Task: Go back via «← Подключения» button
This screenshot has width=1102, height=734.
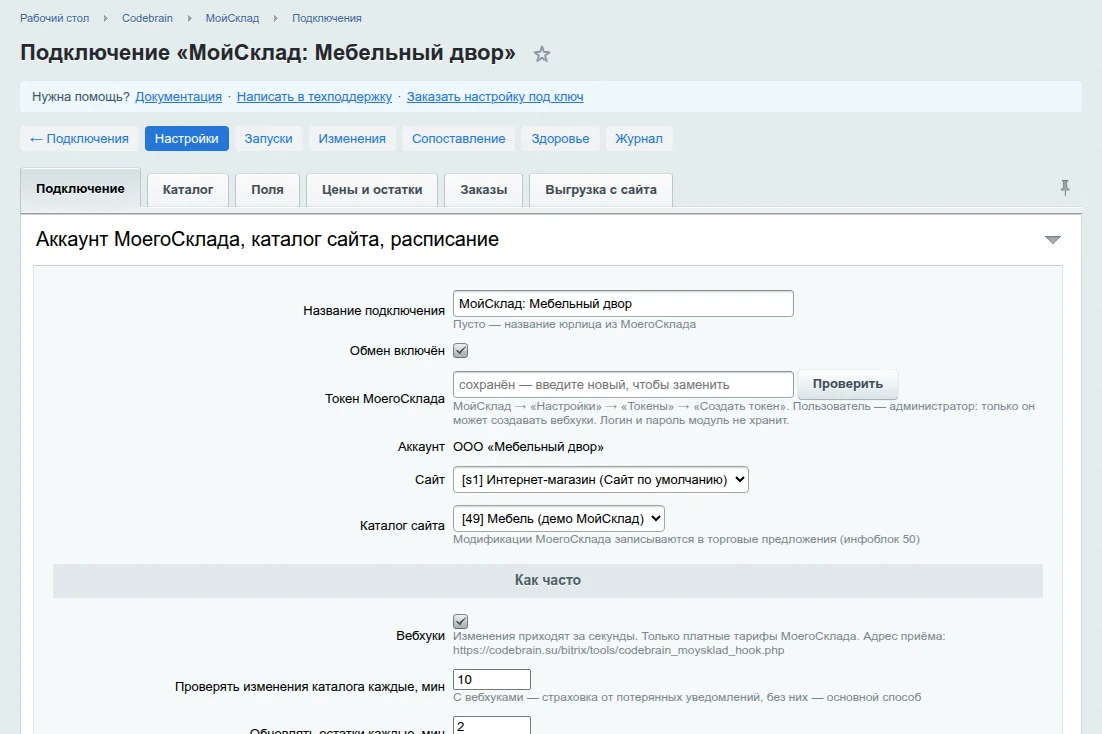Action: click(79, 139)
